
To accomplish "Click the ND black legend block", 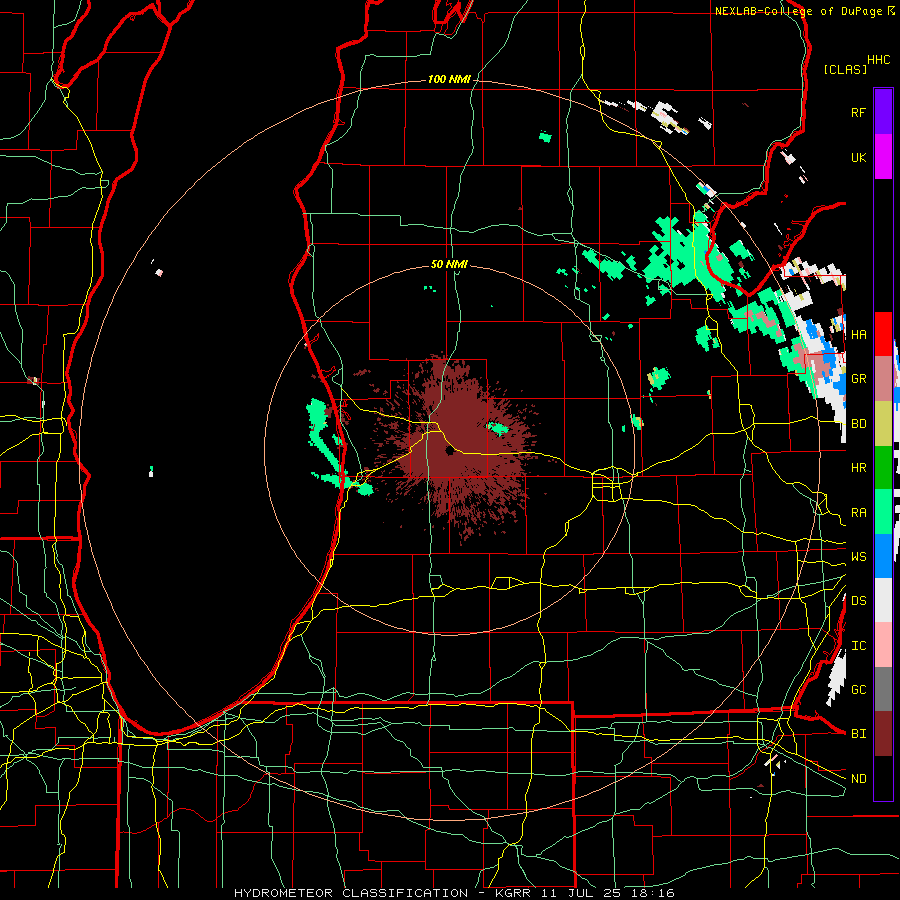I will tap(883, 778).
